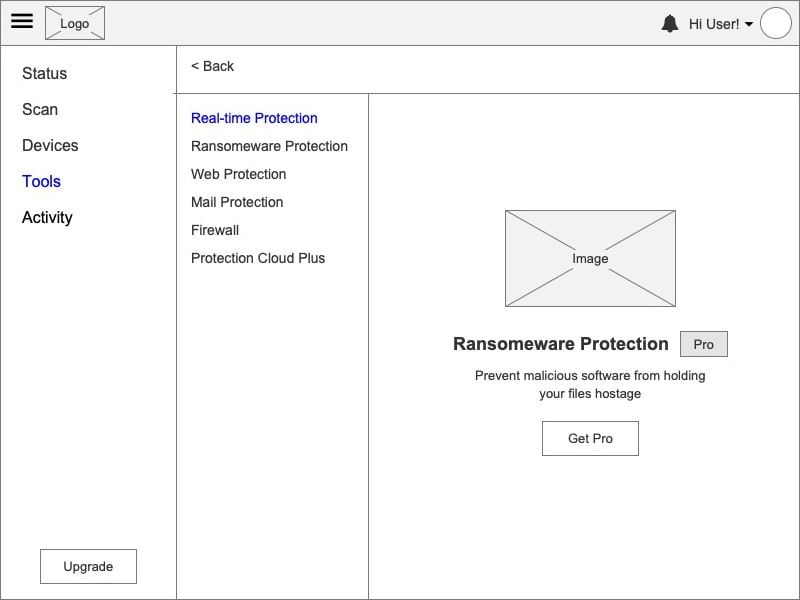This screenshot has width=800, height=600.
Task: View the Activity section
Action: 47,217
